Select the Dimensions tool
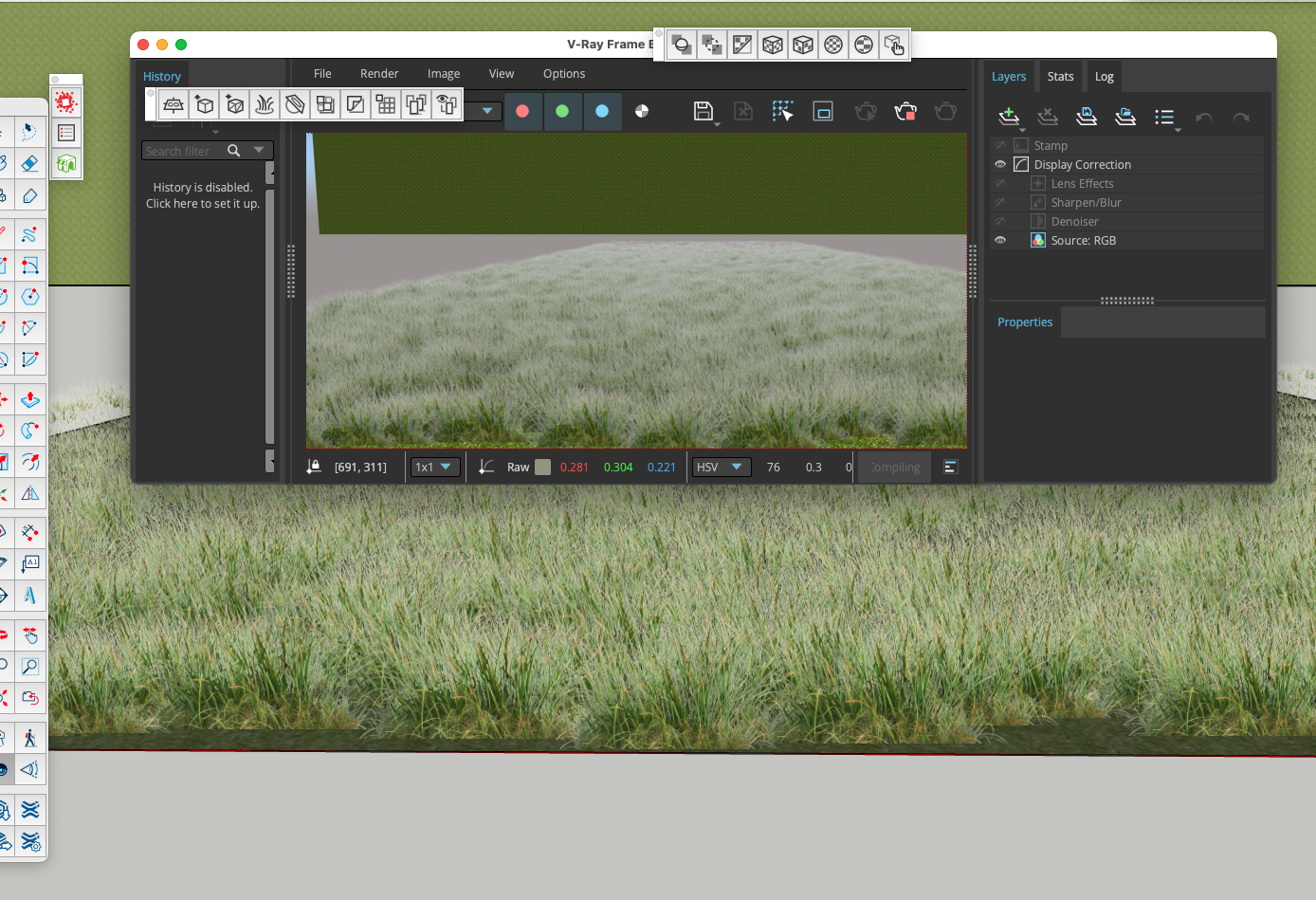Screen dimensions: 1316x900 click(30, 532)
